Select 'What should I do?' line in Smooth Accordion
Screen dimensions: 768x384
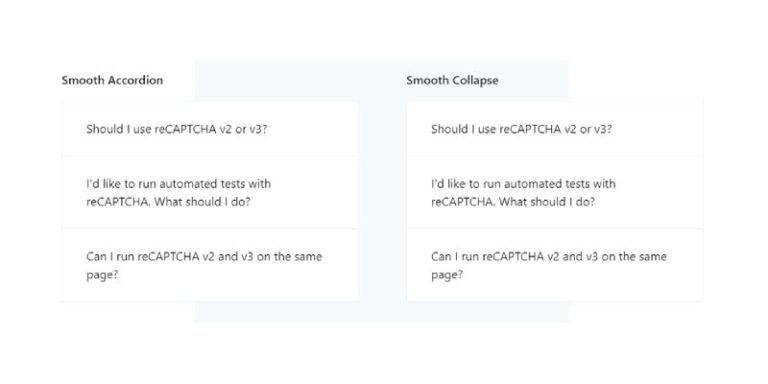point(168,202)
